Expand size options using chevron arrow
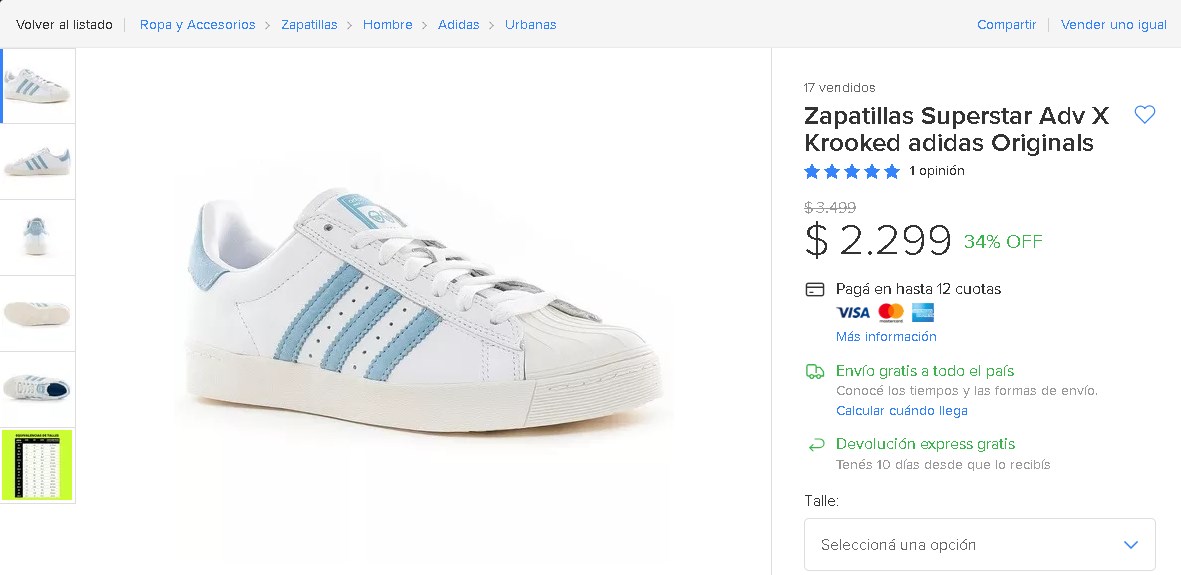 coord(1131,545)
